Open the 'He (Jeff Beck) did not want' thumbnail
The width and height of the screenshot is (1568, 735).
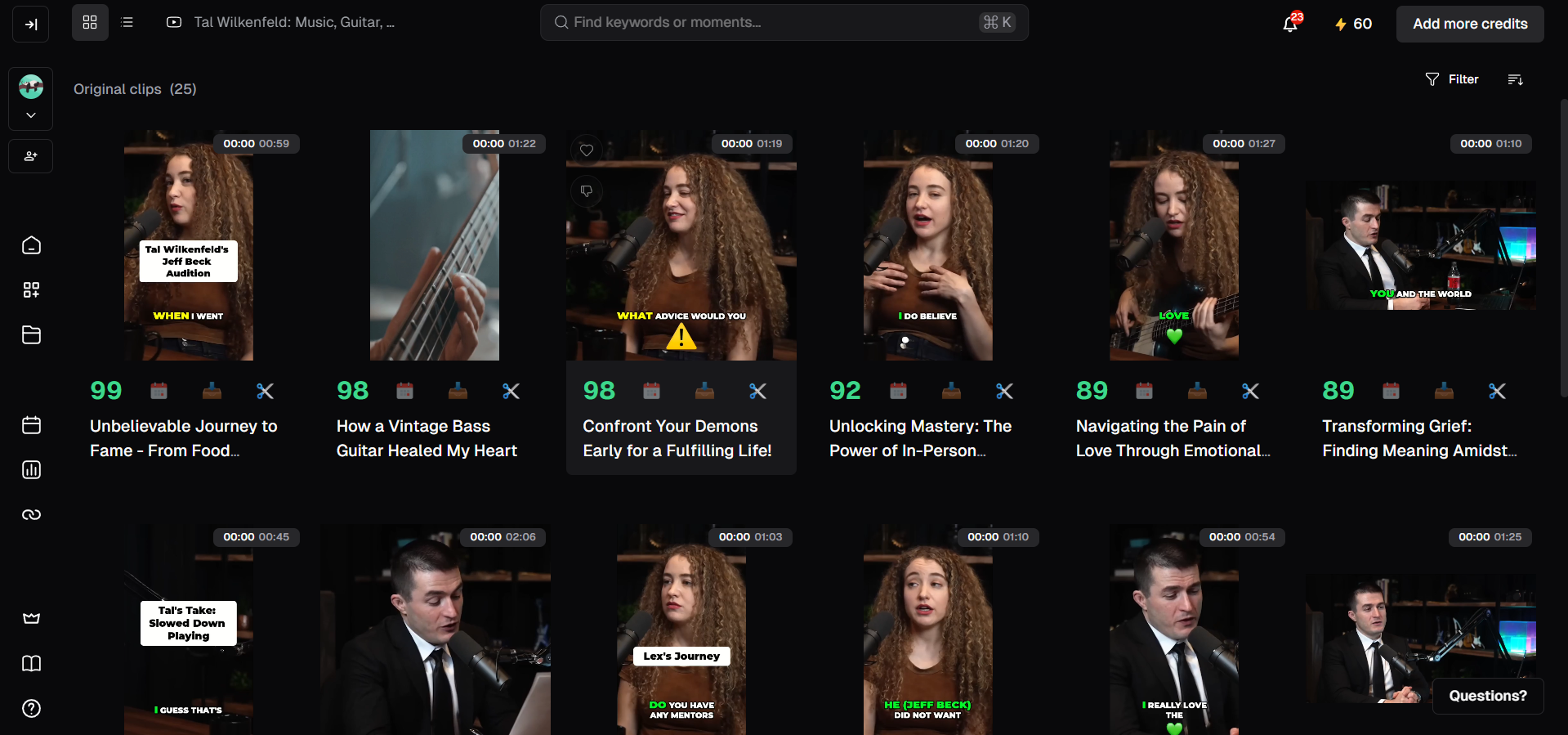point(928,630)
